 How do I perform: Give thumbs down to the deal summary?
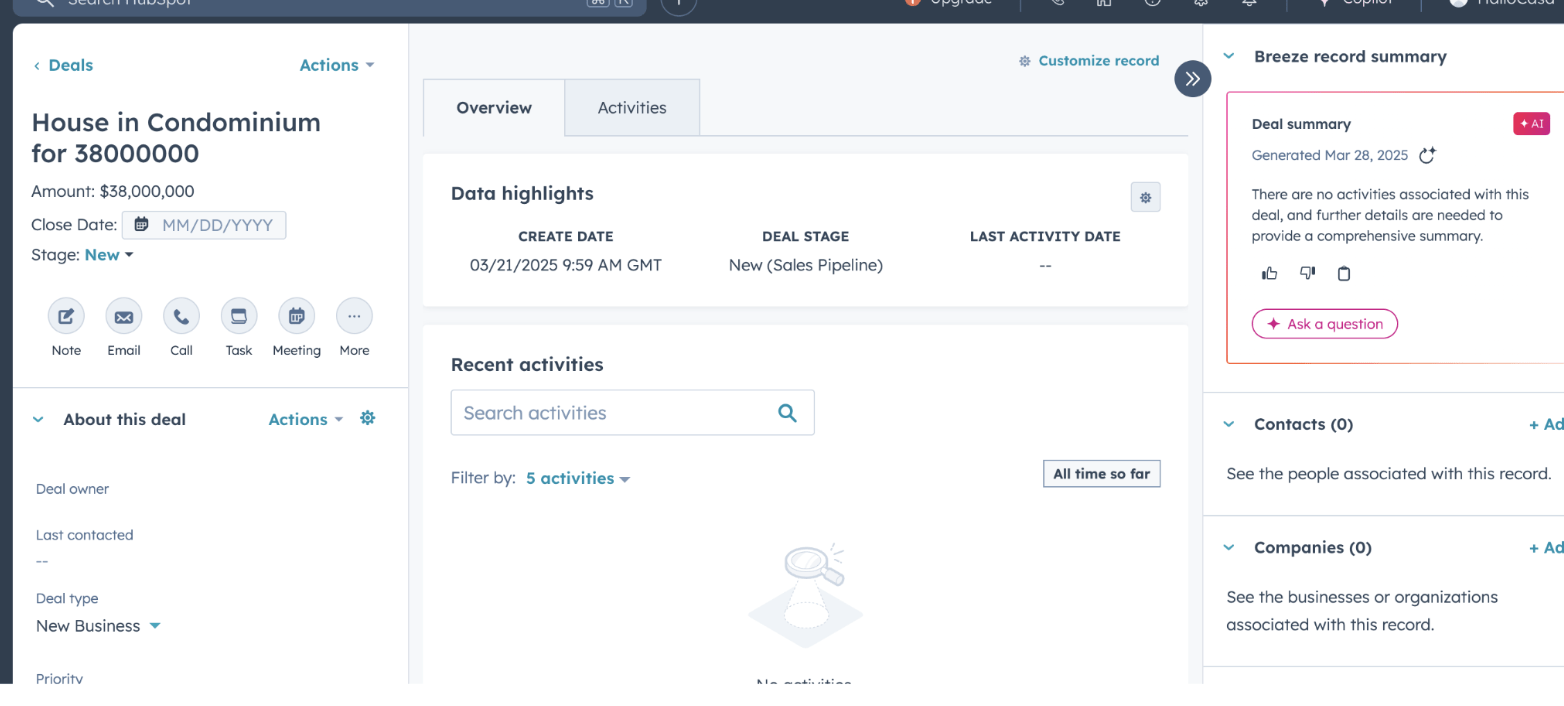click(1307, 273)
